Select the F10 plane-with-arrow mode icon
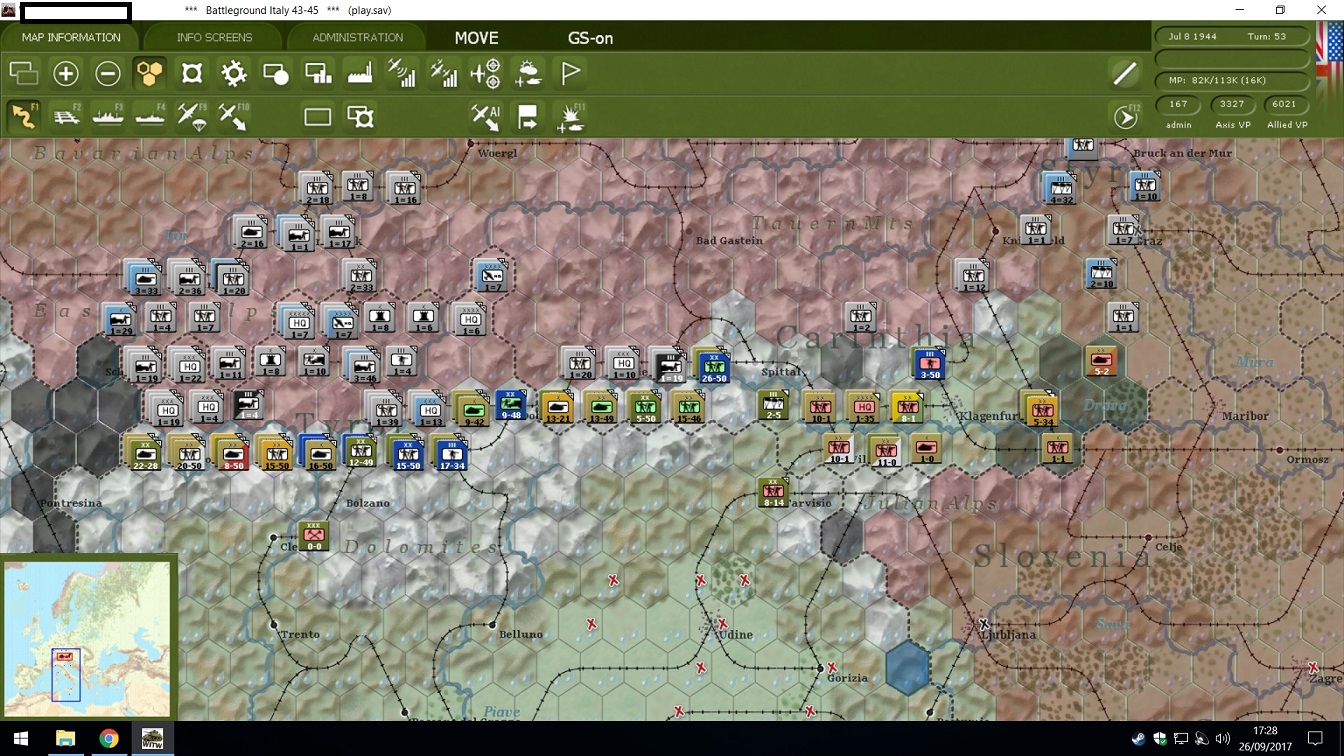The height and width of the screenshot is (756, 1344). pos(234,116)
